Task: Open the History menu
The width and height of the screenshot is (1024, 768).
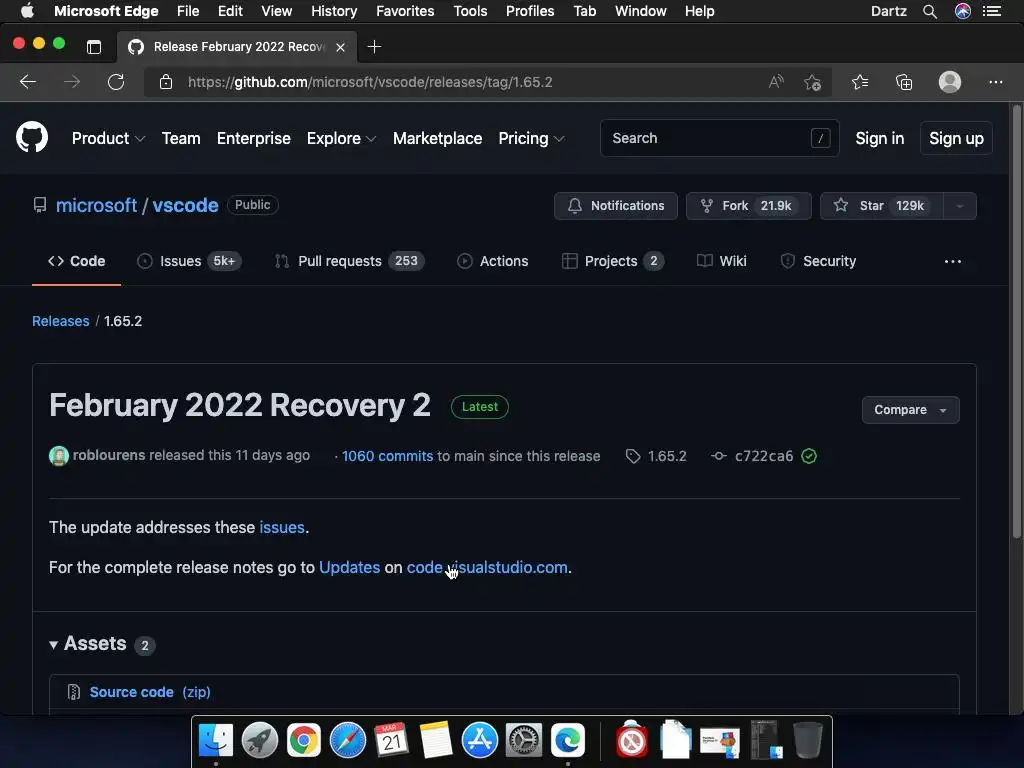Action: tap(334, 11)
